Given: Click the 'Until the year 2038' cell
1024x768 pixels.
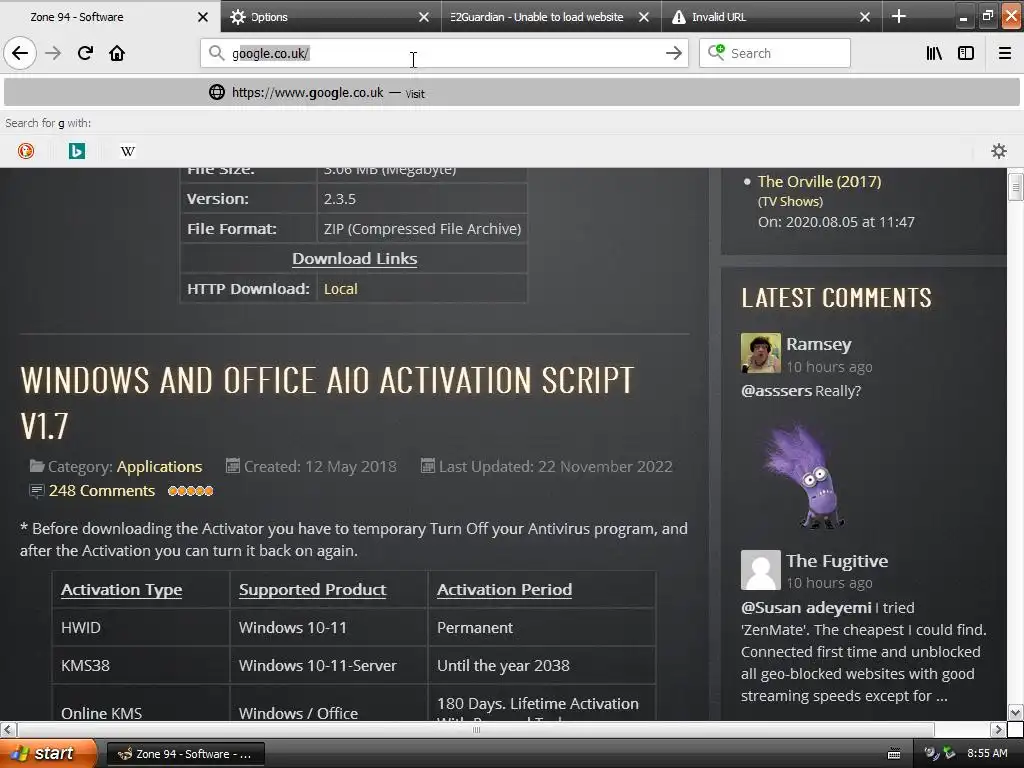Looking at the screenshot, I should pos(541,665).
